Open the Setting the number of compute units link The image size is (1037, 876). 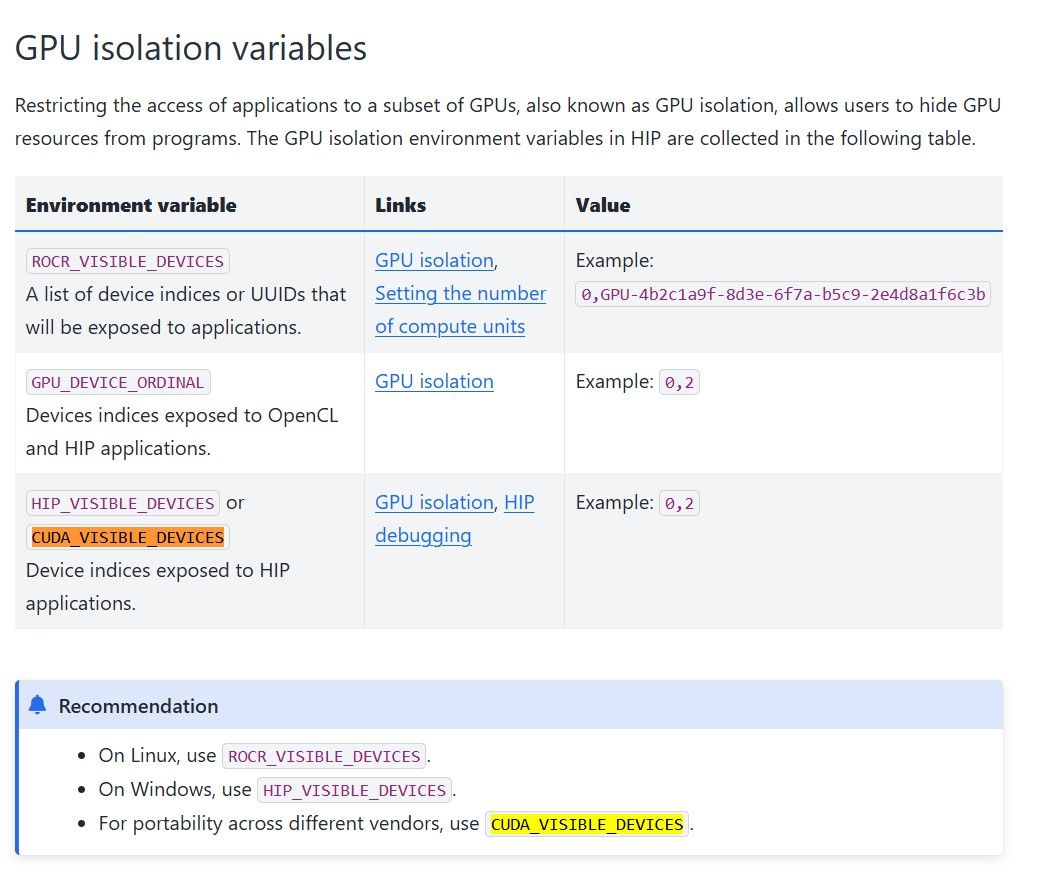[460, 309]
